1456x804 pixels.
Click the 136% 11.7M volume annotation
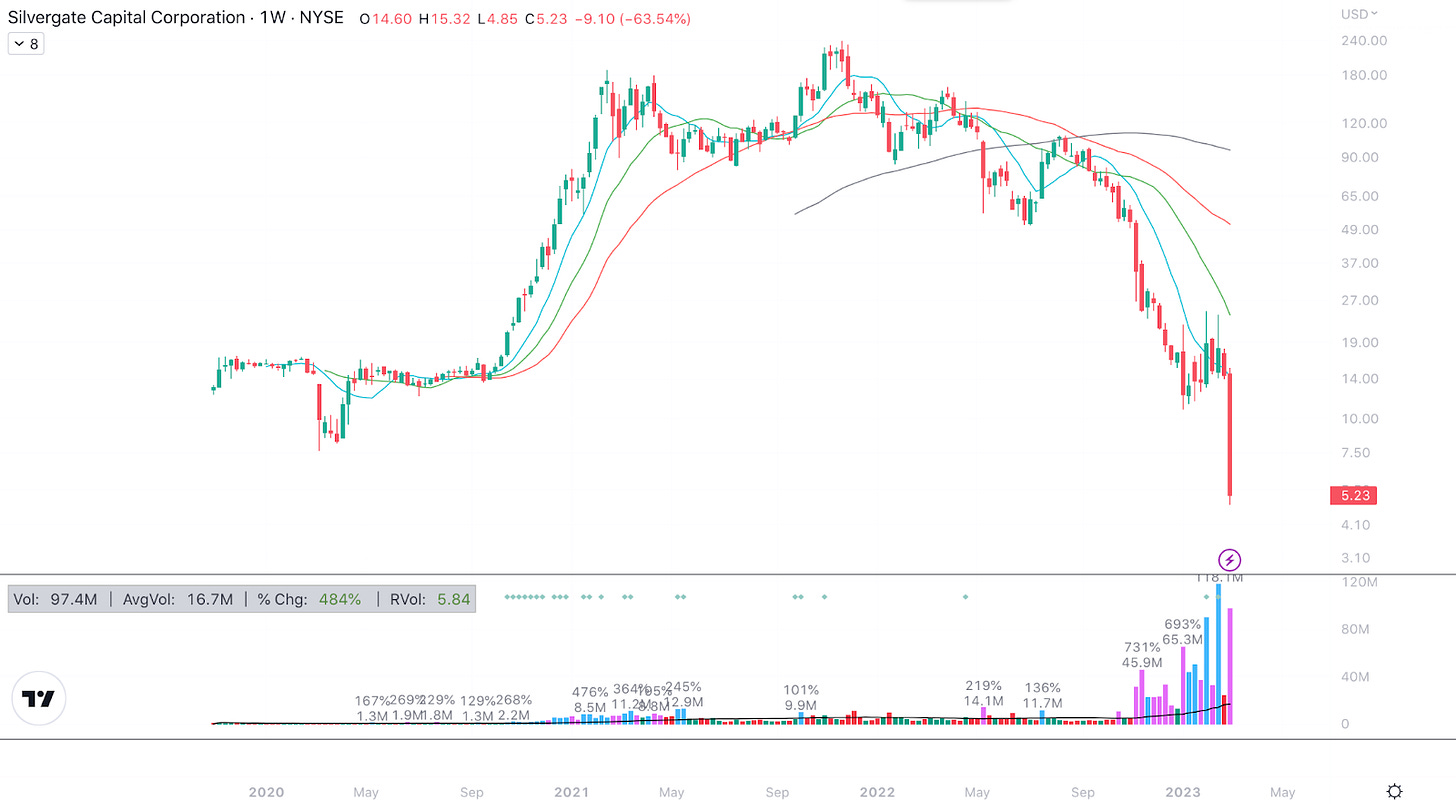coord(1042,696)
